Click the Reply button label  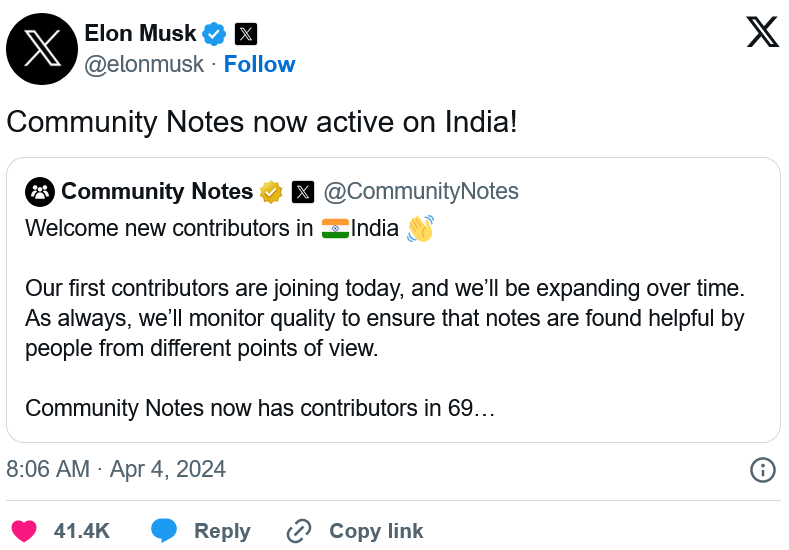222,531
